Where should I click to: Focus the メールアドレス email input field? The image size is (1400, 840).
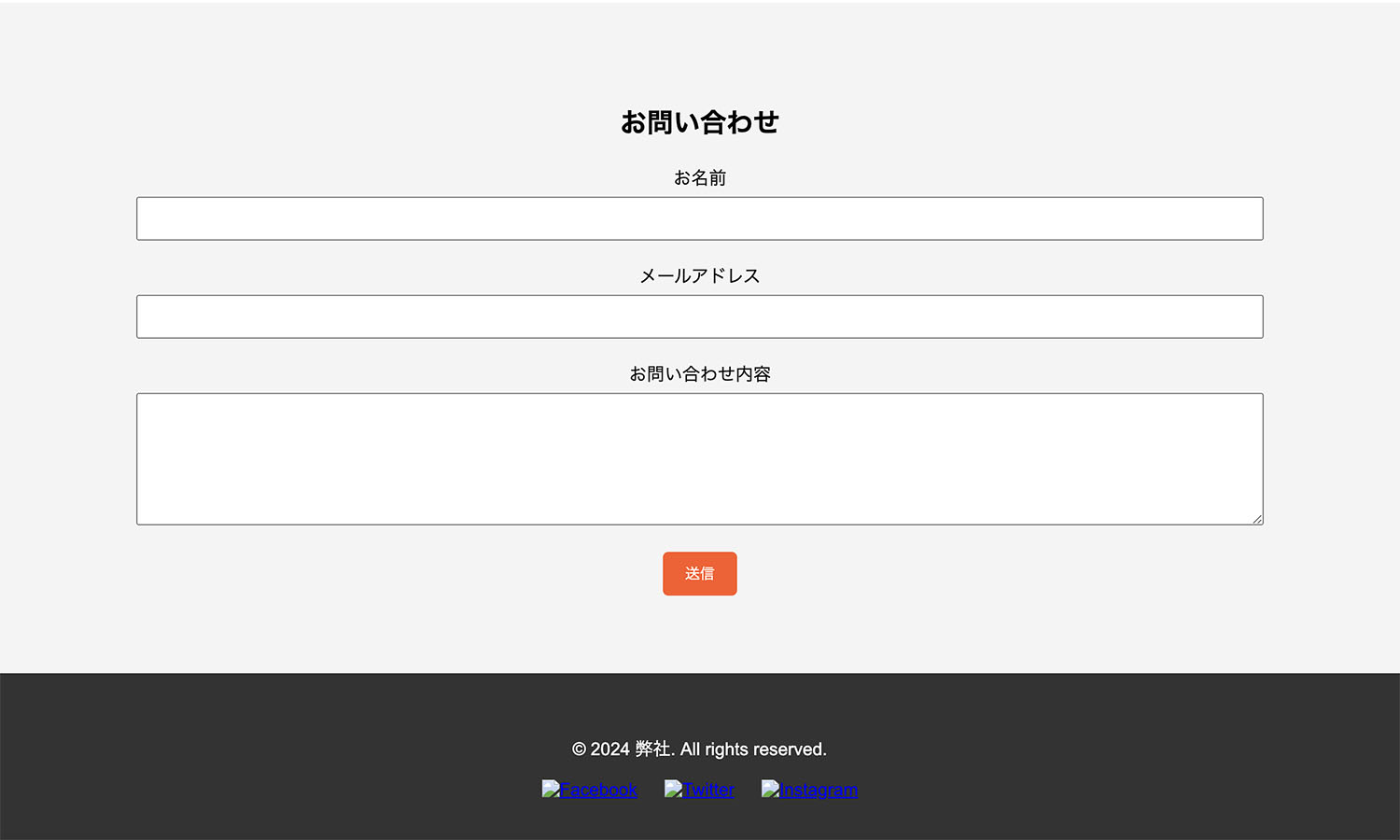(700, 316)
